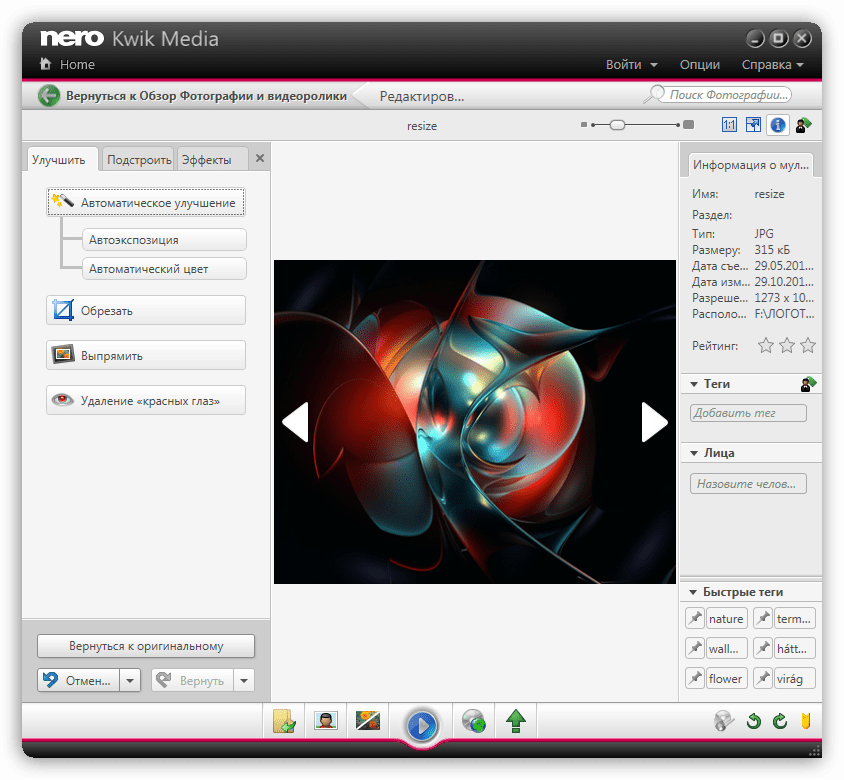Toggle the blue info panel button
The width and height of the screenshot is (844, 780).
(777, 125)
